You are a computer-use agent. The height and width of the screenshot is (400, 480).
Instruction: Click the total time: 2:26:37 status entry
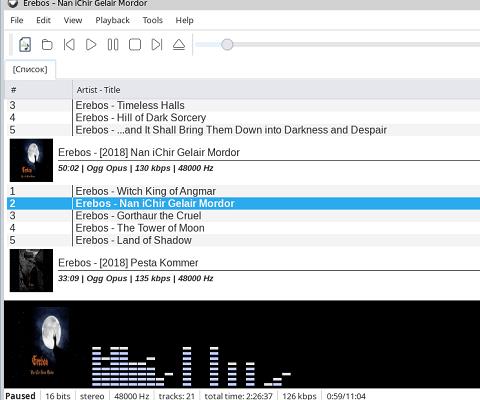(x=238, y=396)
